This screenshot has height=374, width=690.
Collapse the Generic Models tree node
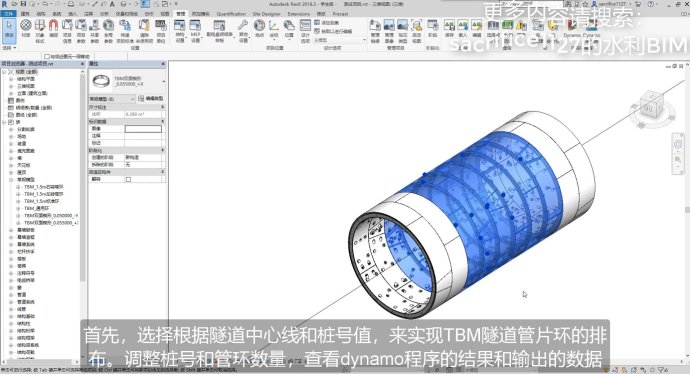[11, 180]
